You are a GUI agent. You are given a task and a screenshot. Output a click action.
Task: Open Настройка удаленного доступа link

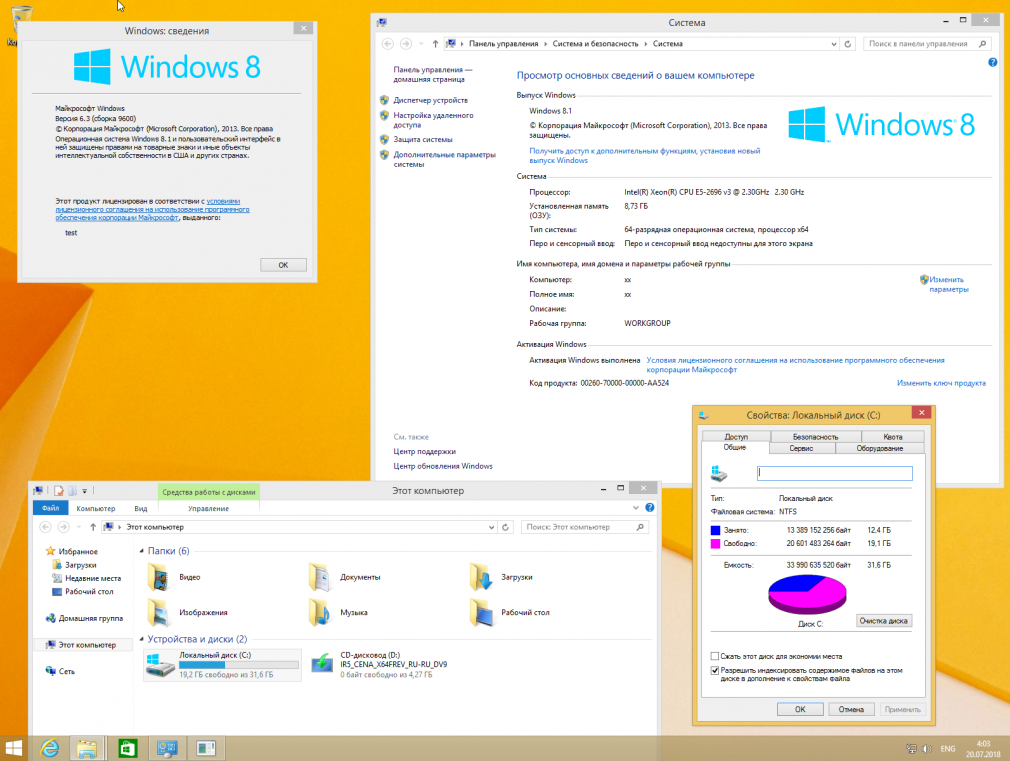(x=434, y=120)
